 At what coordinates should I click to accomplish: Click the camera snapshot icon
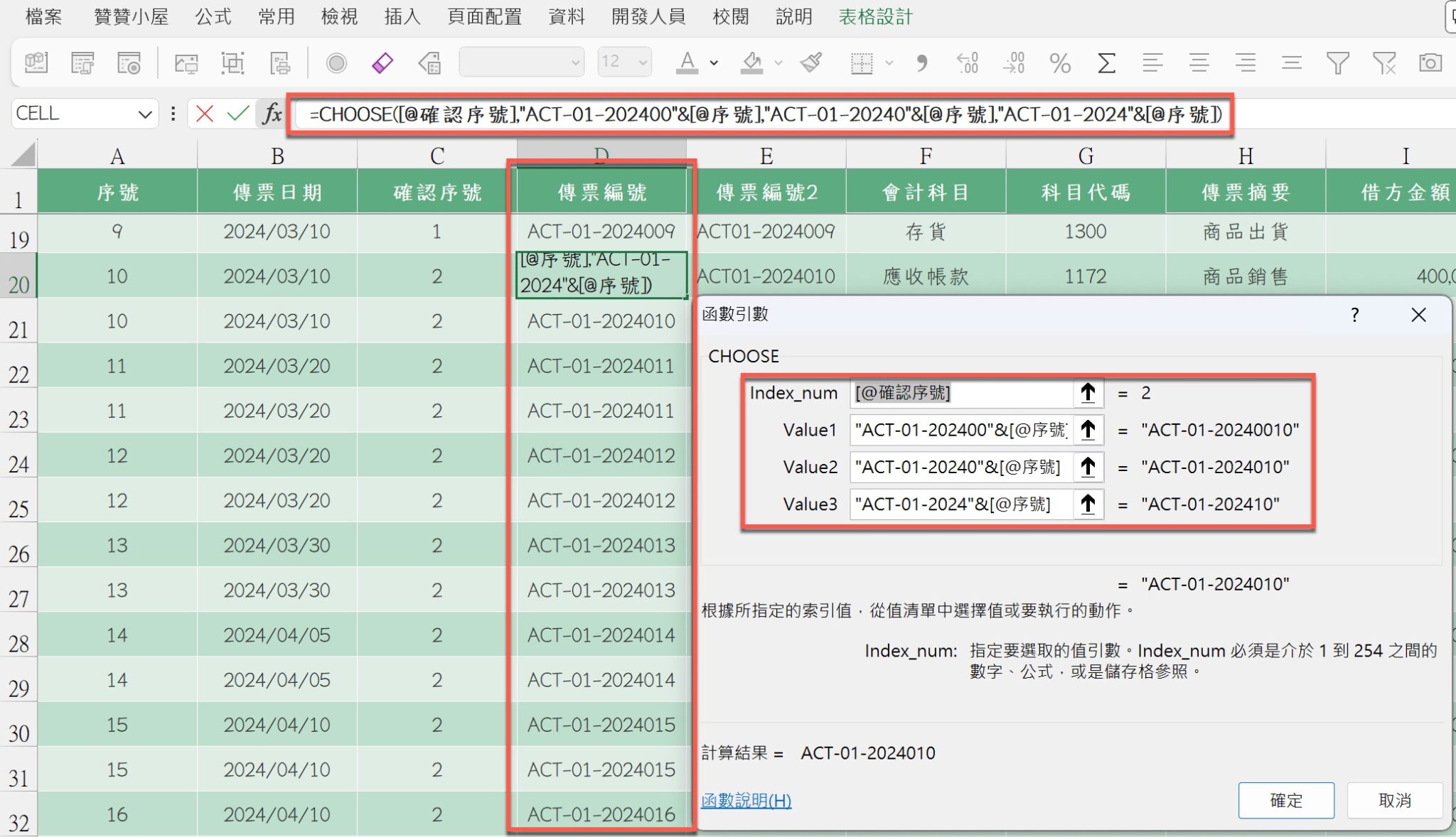(x=1430, y=63)
